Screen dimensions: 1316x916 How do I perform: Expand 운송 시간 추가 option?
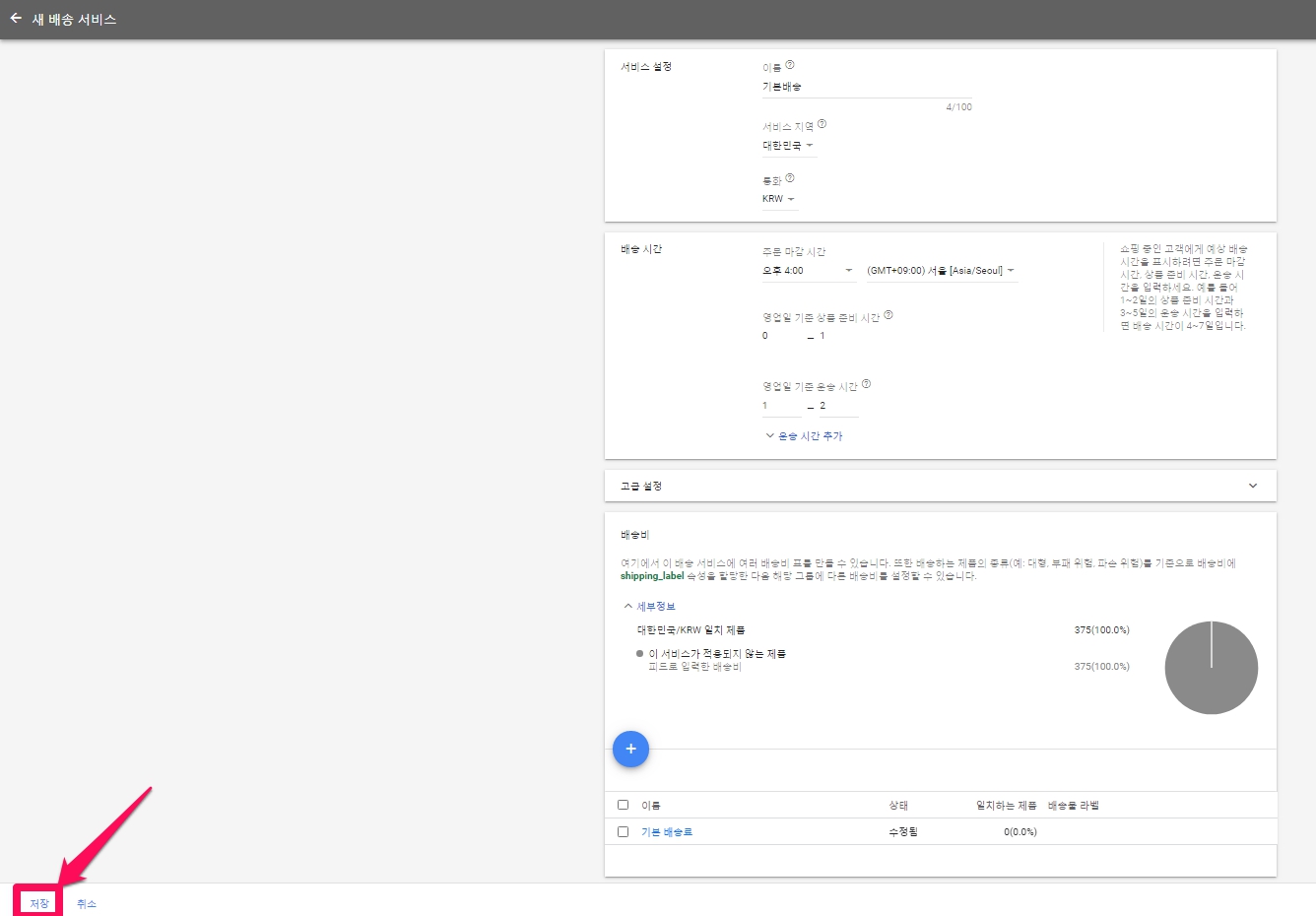click(805, 436)
